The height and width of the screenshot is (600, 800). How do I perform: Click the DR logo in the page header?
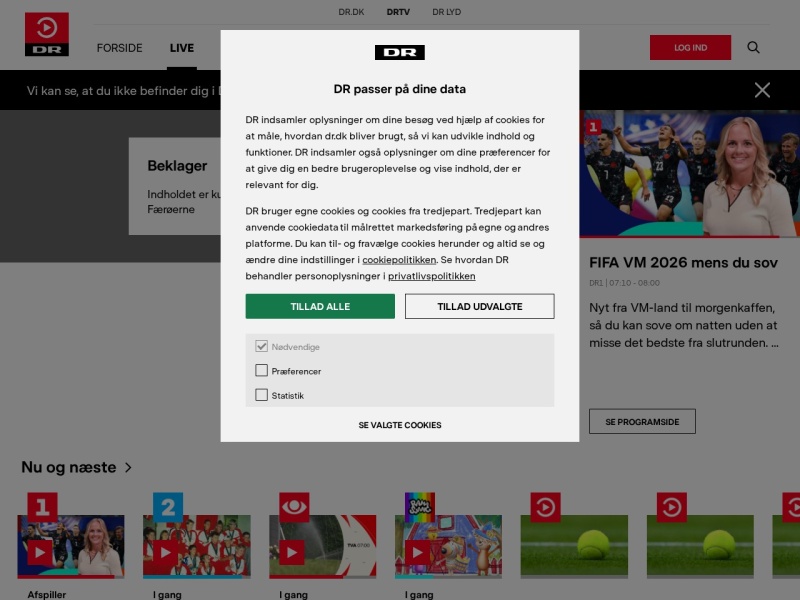(46, 34)
